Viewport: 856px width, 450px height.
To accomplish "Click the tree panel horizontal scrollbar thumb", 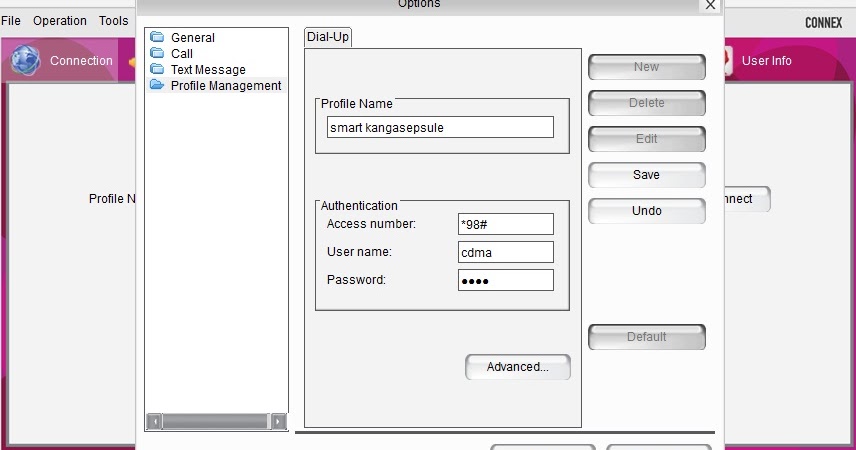I will coord(215,422).
